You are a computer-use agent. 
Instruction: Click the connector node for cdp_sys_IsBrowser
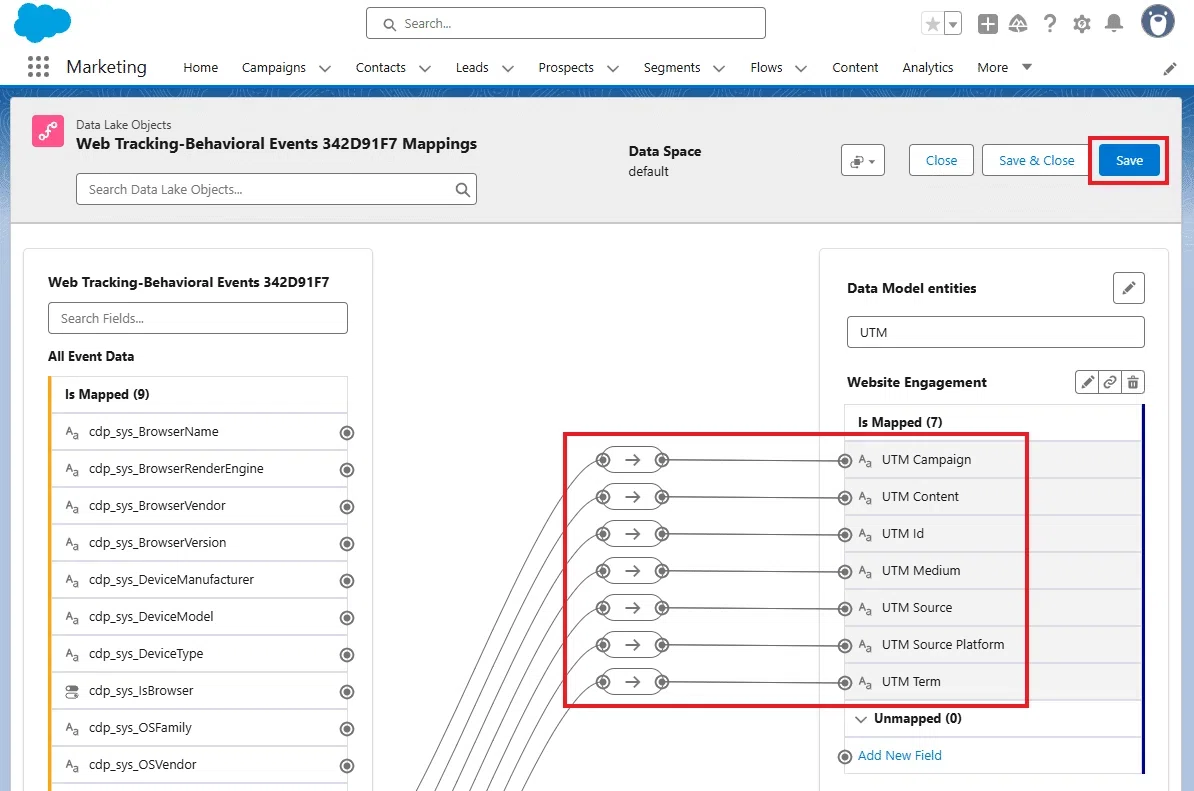pyautogui.click(x=346, y=692)
